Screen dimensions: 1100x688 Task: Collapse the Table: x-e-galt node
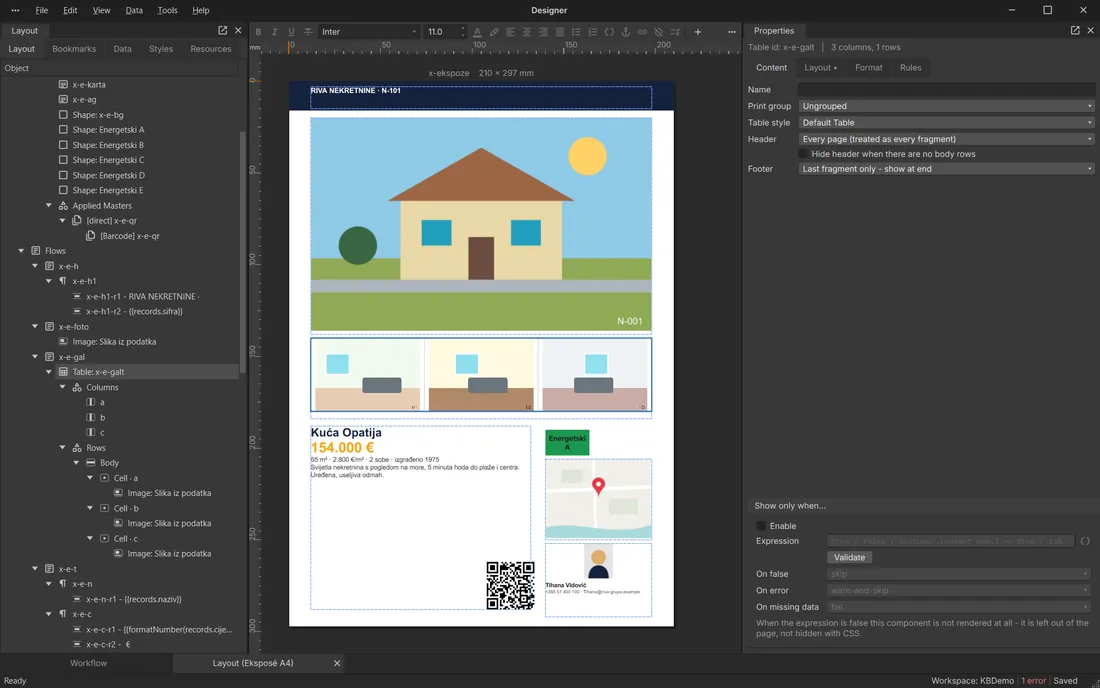click(x=49, y=372)
